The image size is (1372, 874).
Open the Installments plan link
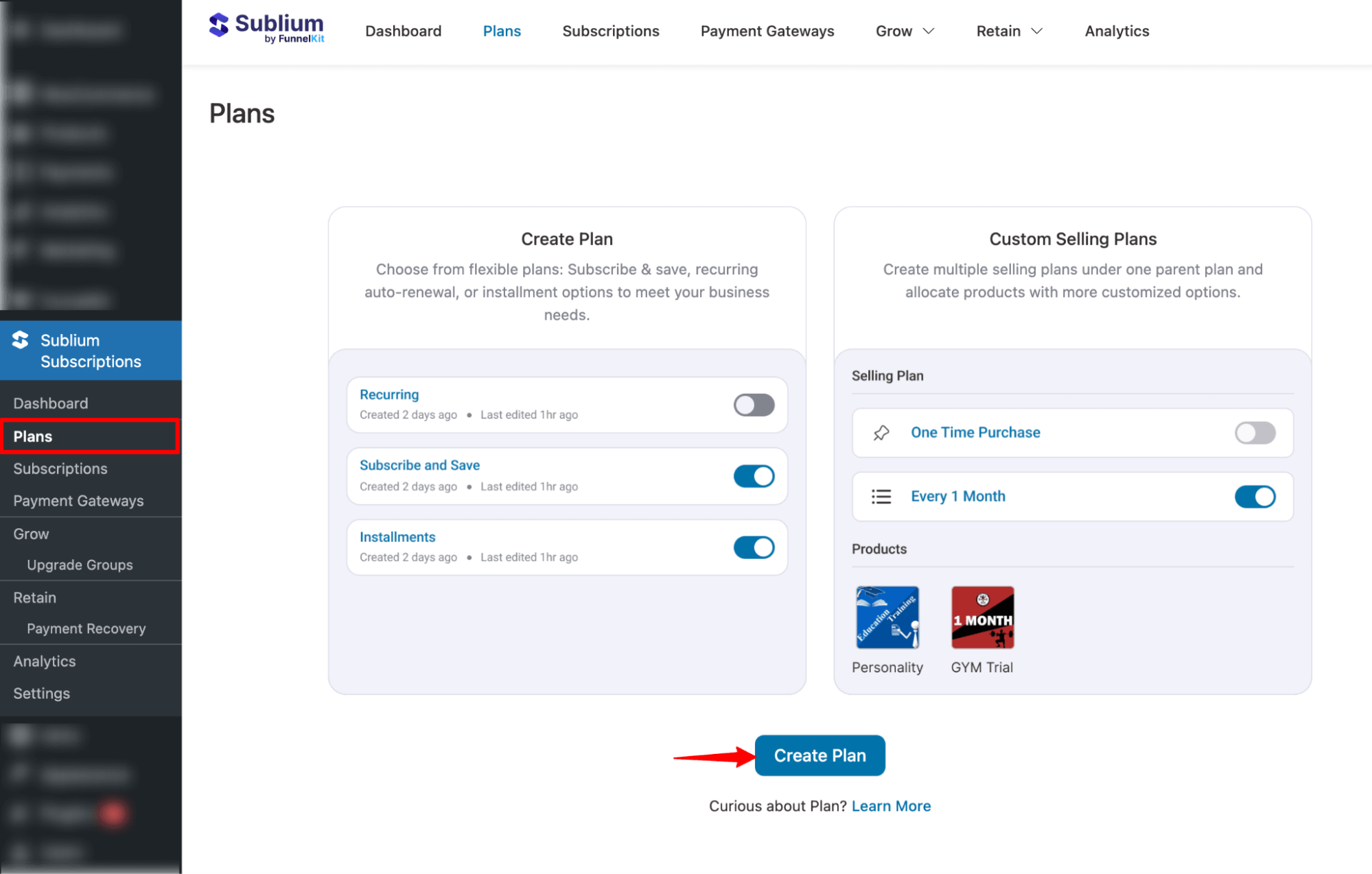tap(397, 537)
